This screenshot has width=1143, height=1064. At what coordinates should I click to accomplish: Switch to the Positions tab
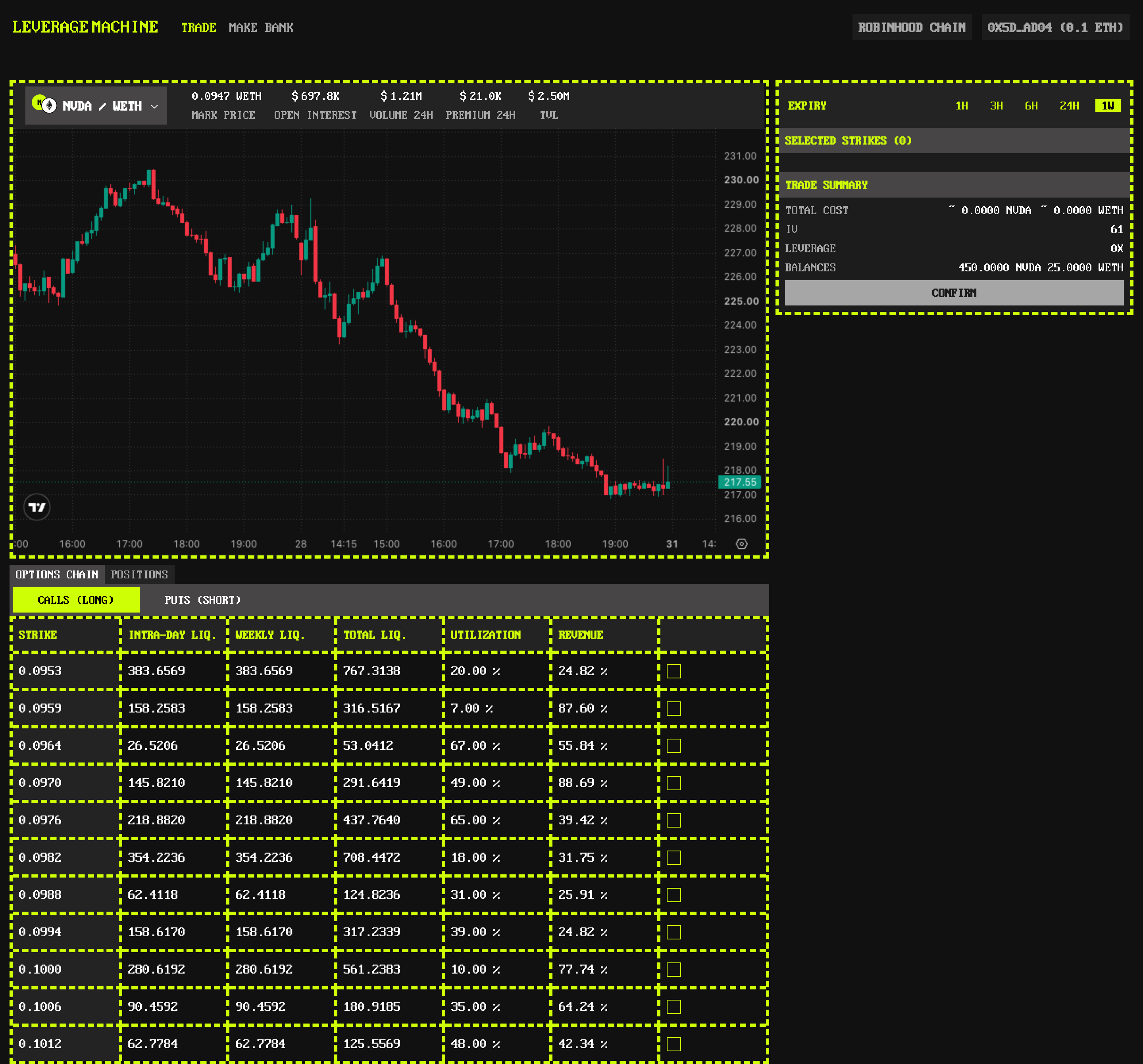tap(139, 574)
